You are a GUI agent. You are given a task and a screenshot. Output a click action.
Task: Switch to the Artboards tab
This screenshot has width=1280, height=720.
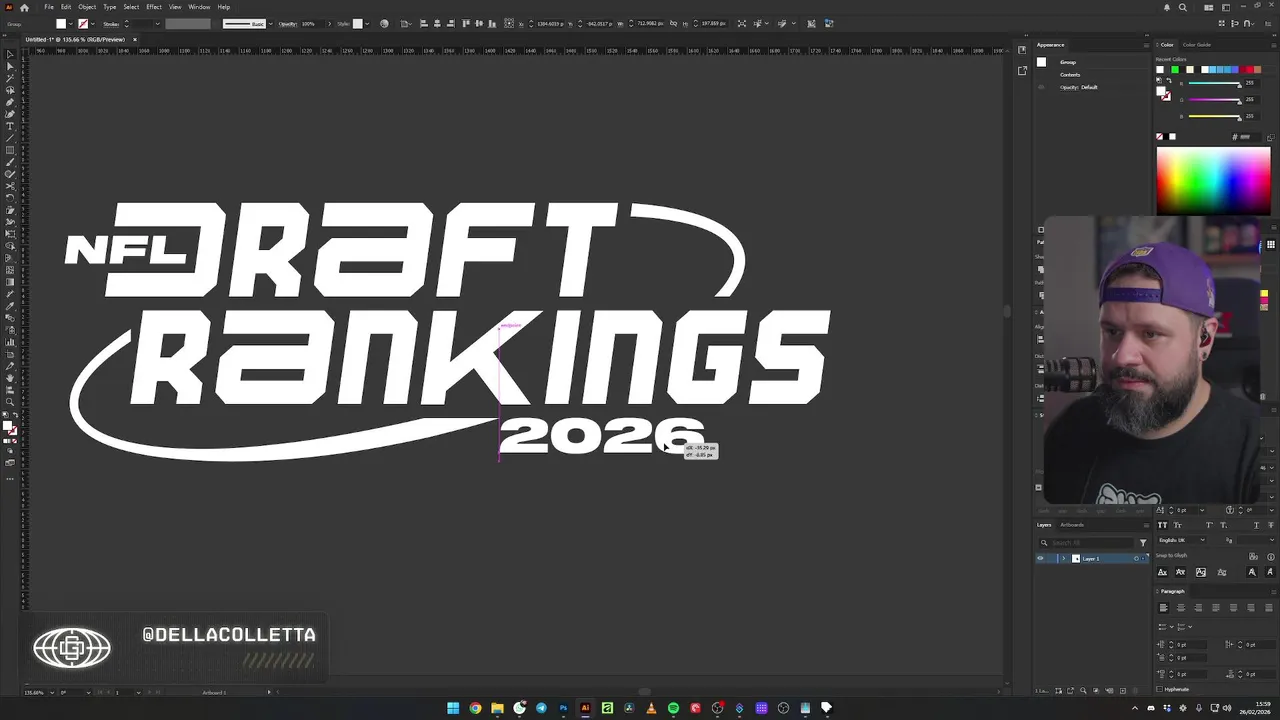(1072, 525)
